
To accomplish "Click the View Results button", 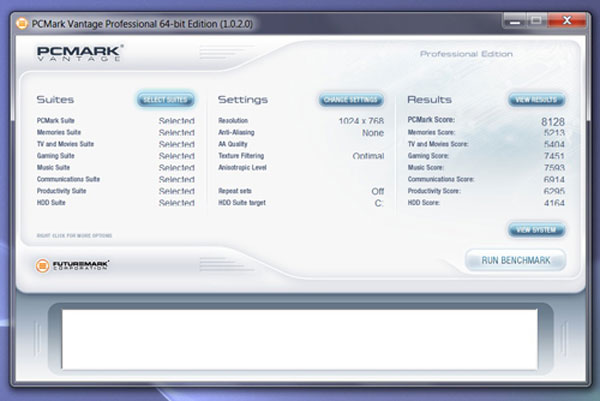I will (x=536, y=100).
